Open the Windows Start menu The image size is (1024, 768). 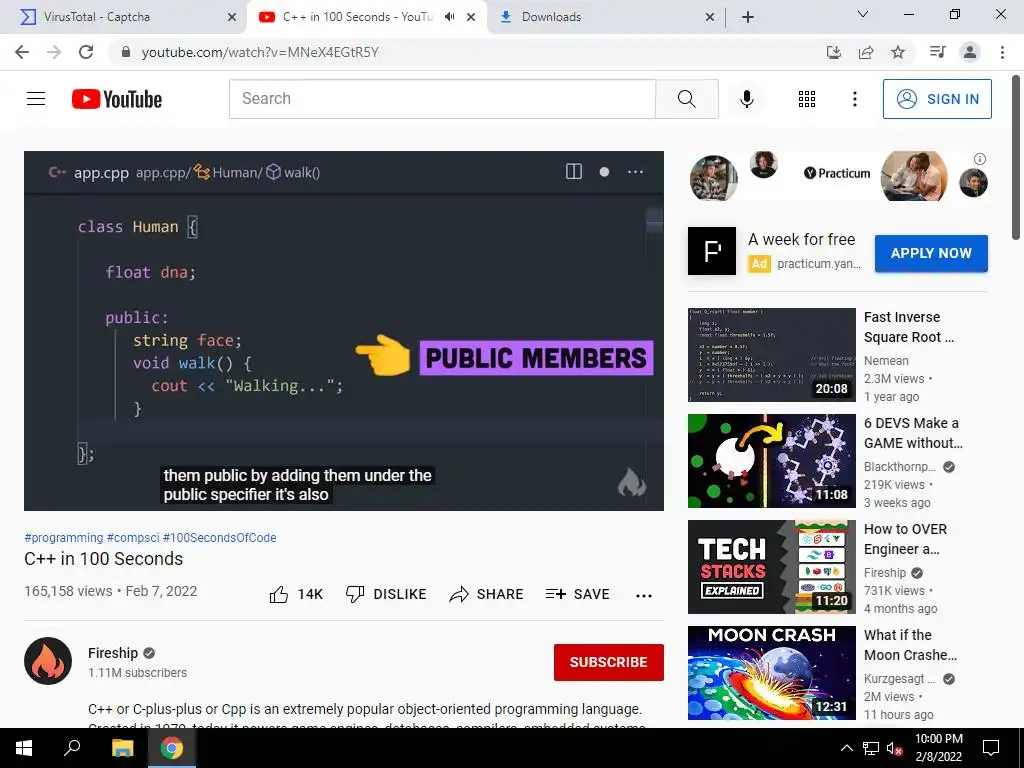(24, 748)
